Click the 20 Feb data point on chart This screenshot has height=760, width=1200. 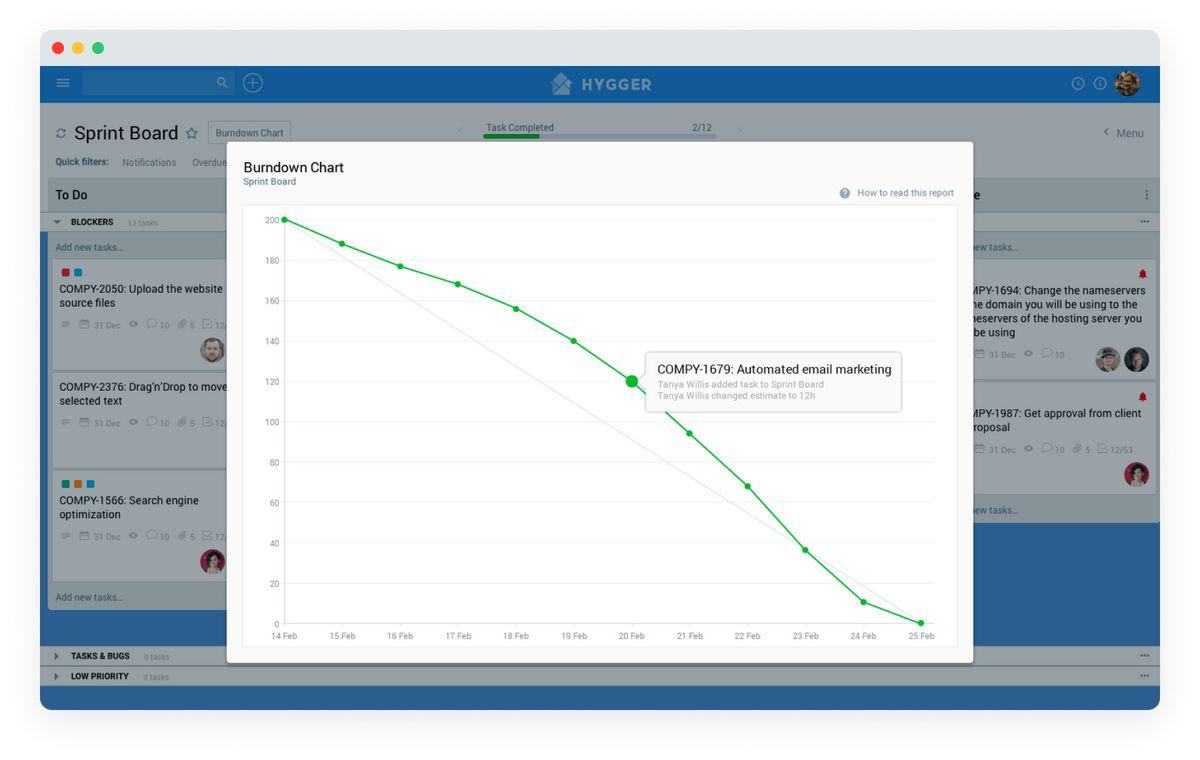[x=632, y=381]
